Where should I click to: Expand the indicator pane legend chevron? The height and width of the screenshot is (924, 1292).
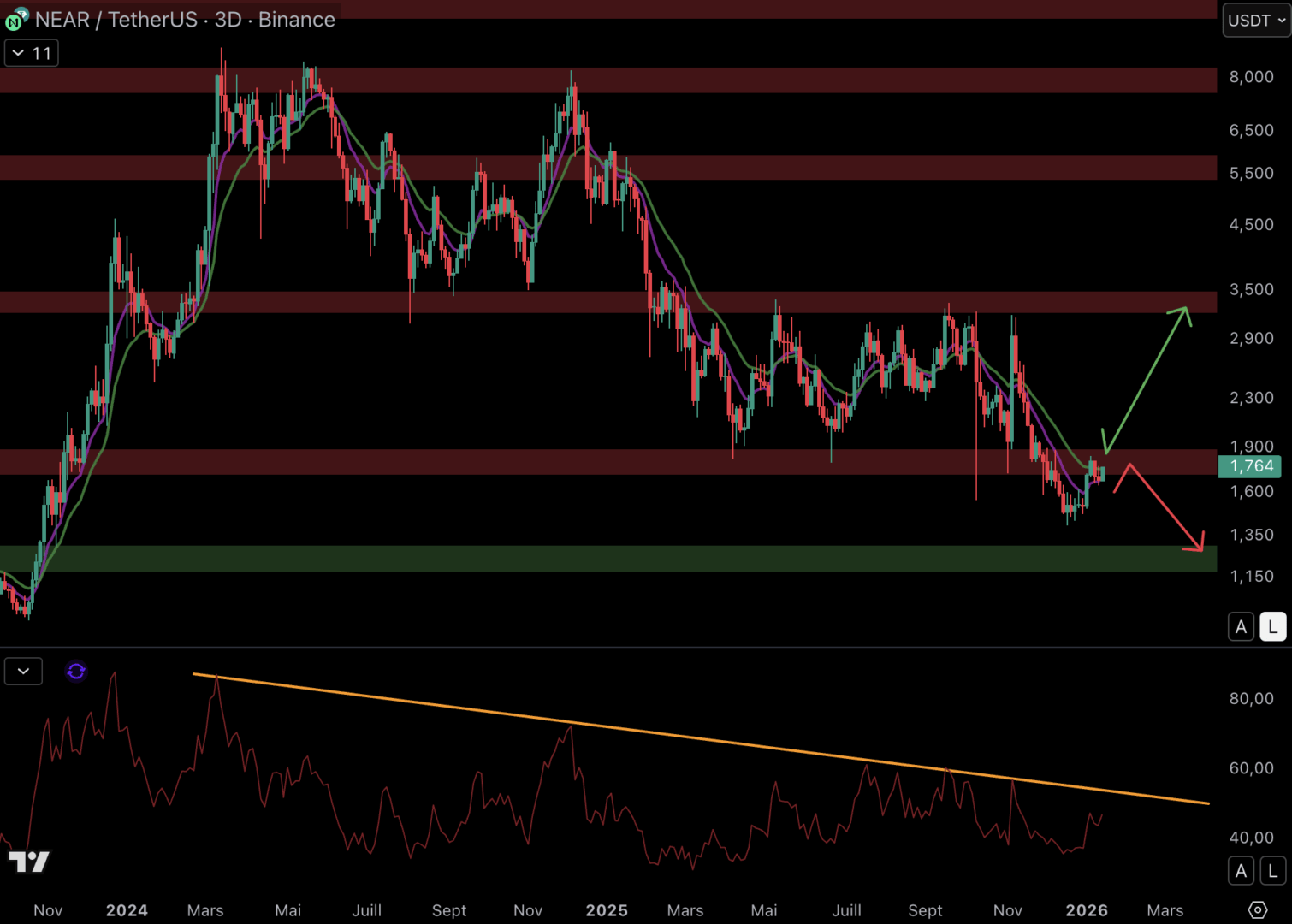(x=23, y=672)
